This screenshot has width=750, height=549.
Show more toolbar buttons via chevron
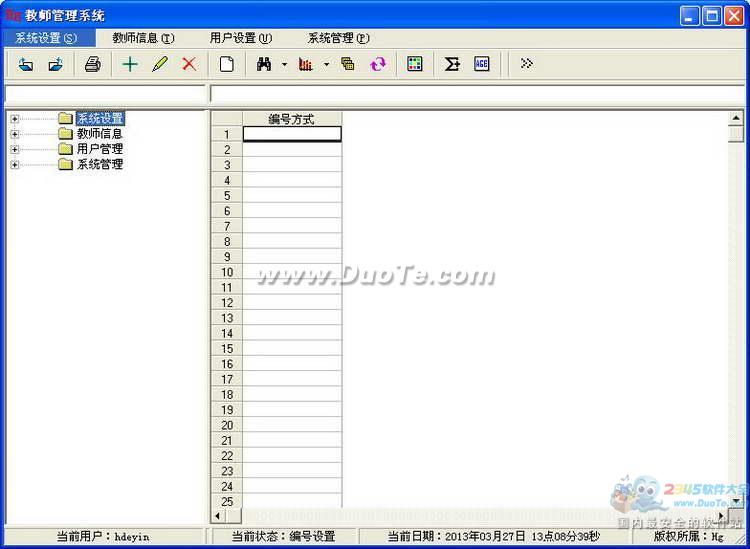pos(527,64)
